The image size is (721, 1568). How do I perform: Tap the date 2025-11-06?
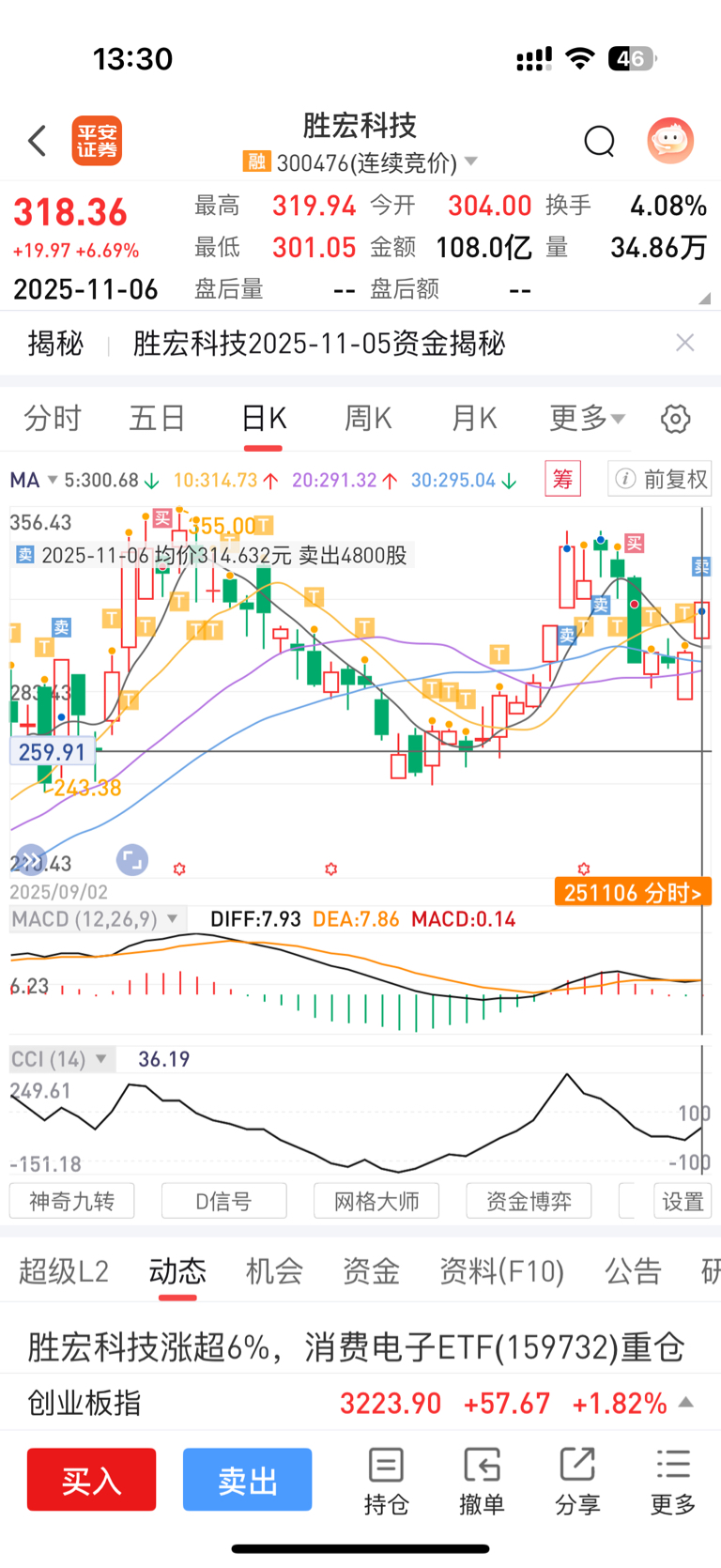[85, 289]
